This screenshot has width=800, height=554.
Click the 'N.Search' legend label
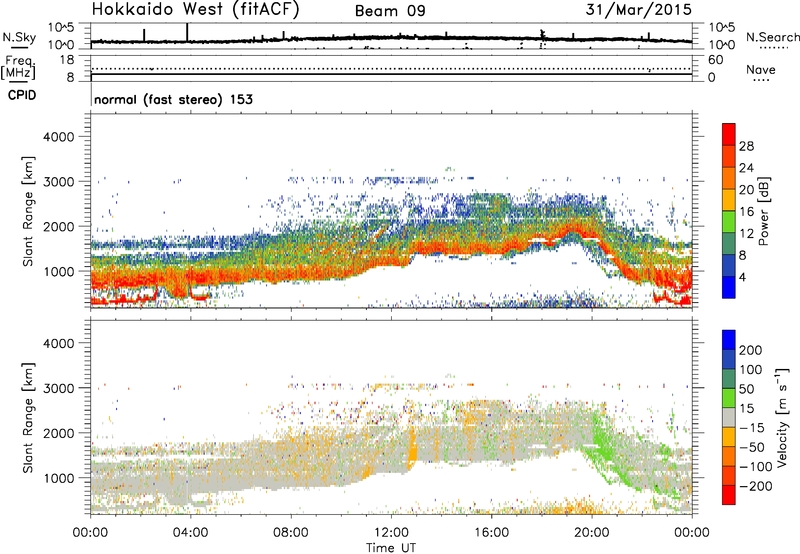tap(772, 37)
